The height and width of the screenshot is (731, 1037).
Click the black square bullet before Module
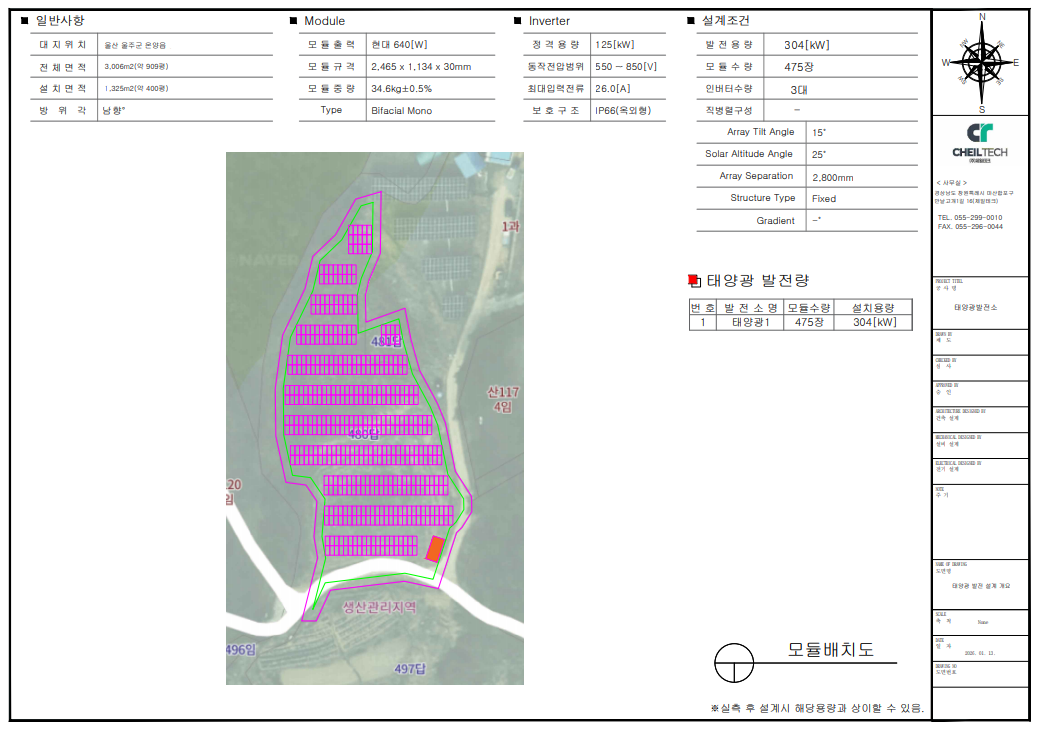point(294,21)
